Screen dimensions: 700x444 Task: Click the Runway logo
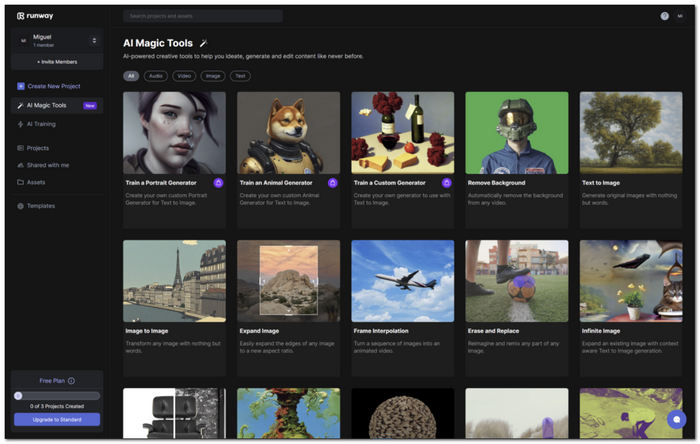coord(35,16)
